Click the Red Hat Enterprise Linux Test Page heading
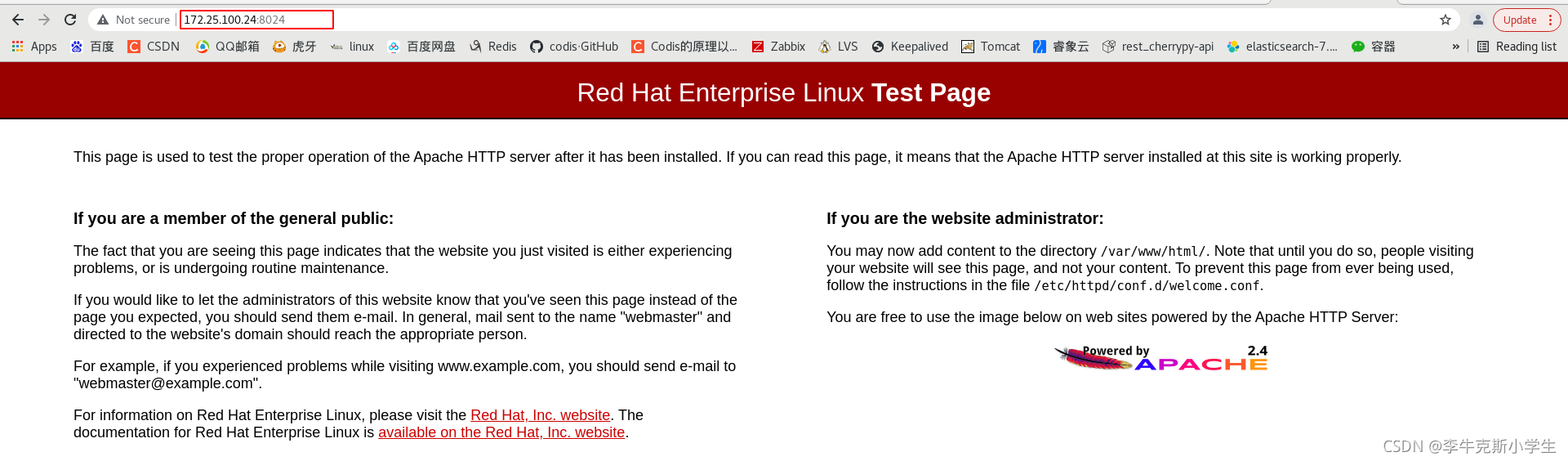This screenshot has height=461, width=1568. [784, 92]
